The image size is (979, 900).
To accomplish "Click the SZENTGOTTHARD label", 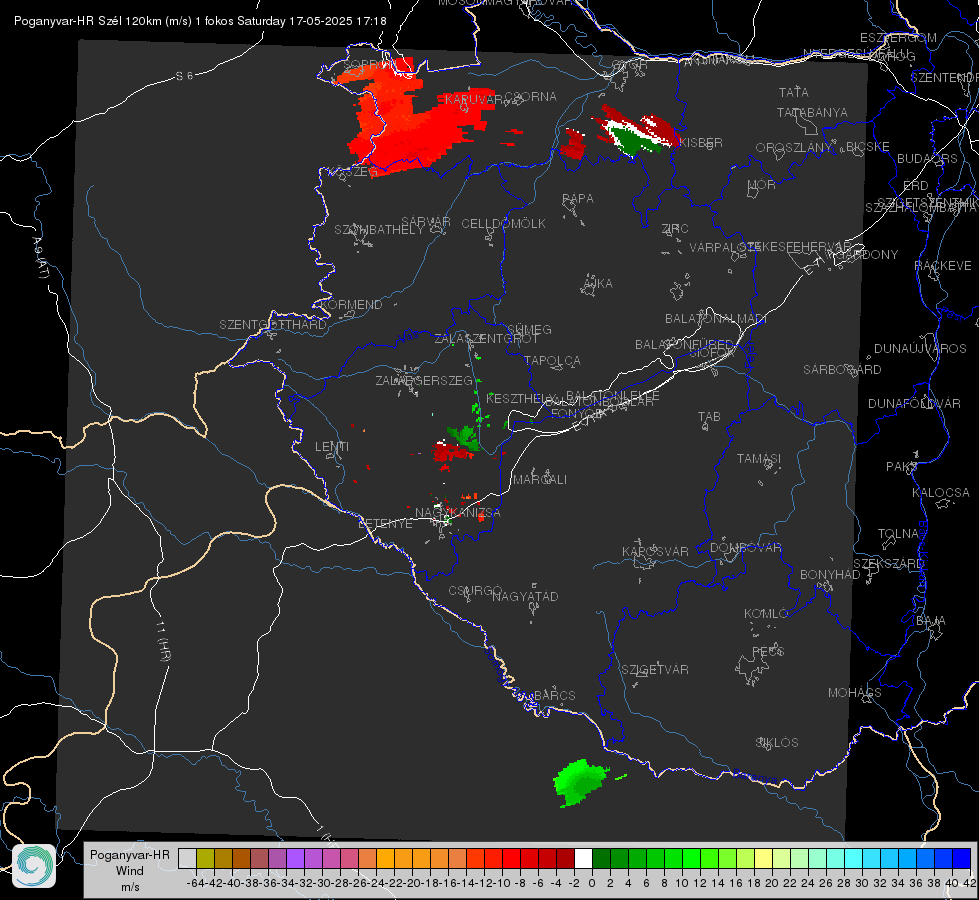I will coord(273,324).
